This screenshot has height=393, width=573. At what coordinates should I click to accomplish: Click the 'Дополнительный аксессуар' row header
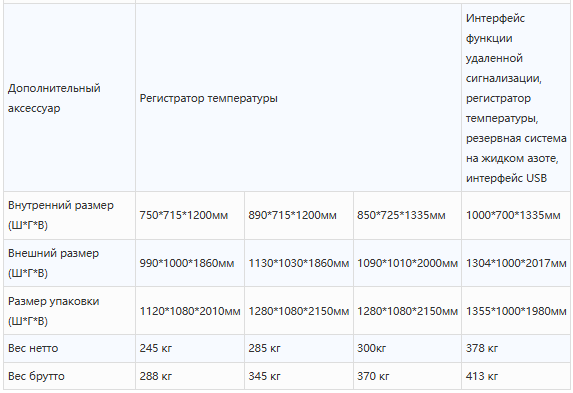click(x=54, y=98)
